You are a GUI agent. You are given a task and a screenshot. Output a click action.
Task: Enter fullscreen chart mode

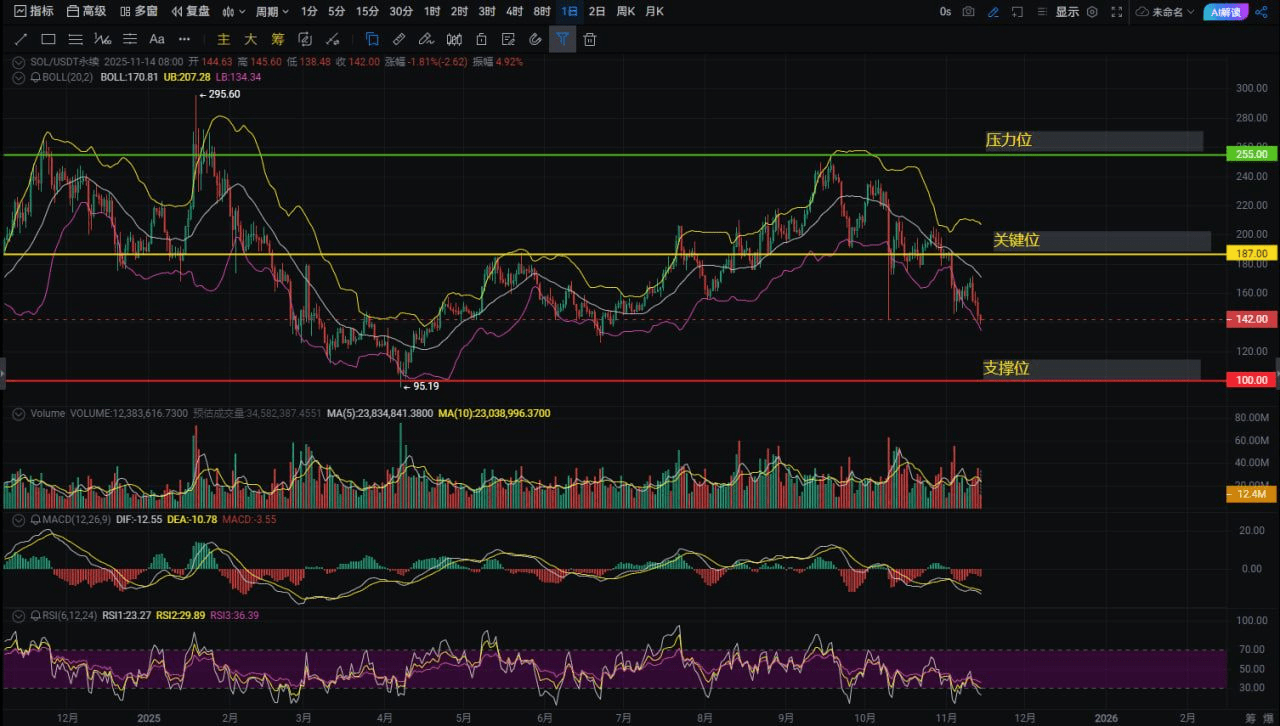pos(1117,12)
